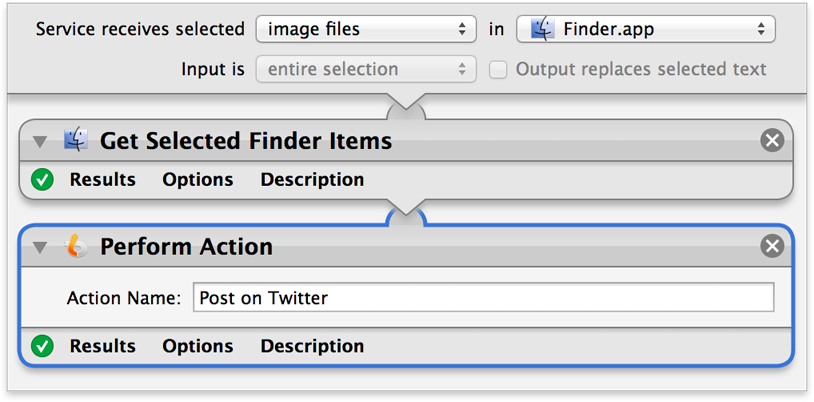Click Finder icon in the application dropdown
This screenshot has width=814, height=402.
(541, 29)
